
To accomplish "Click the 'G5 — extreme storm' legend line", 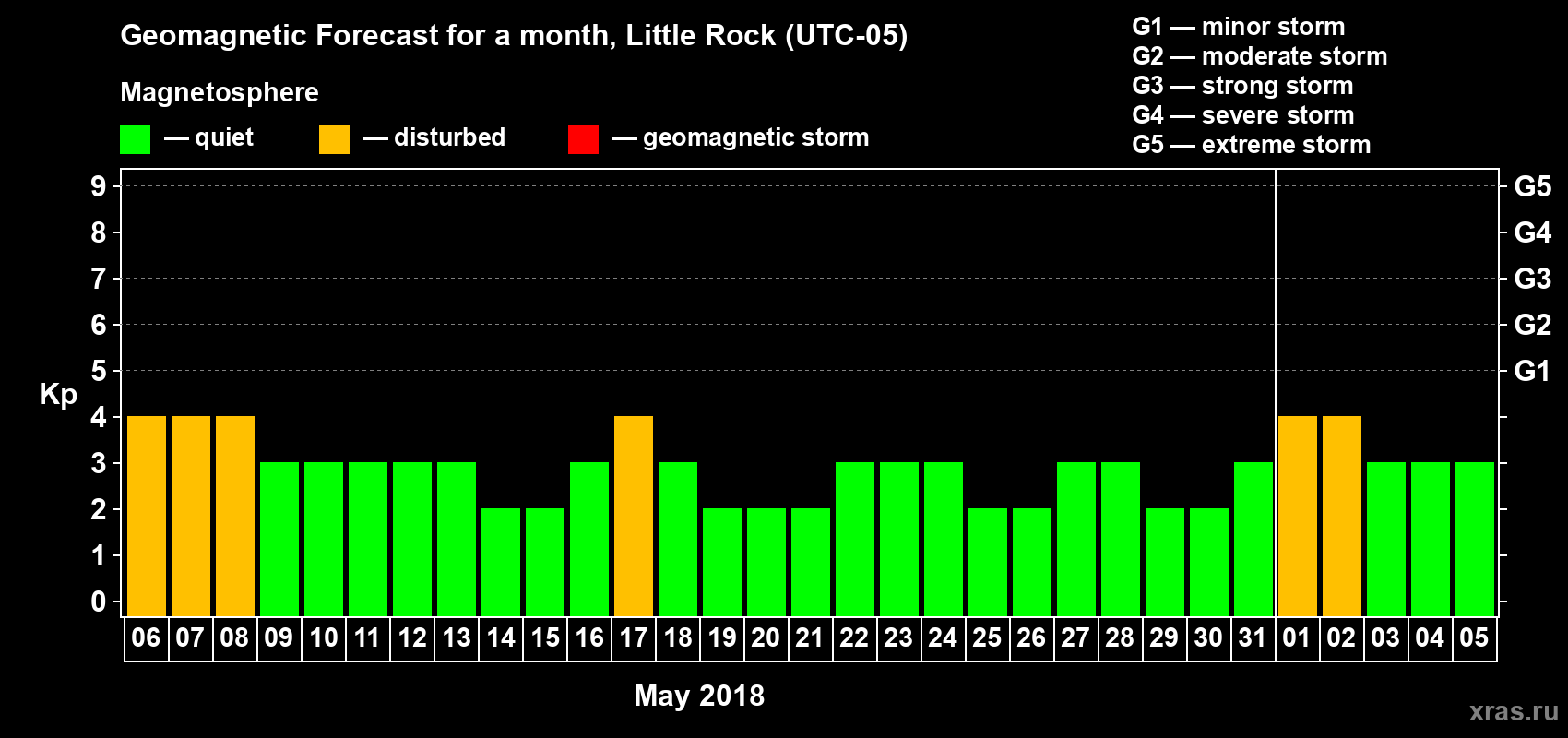I will [1252, 145].
